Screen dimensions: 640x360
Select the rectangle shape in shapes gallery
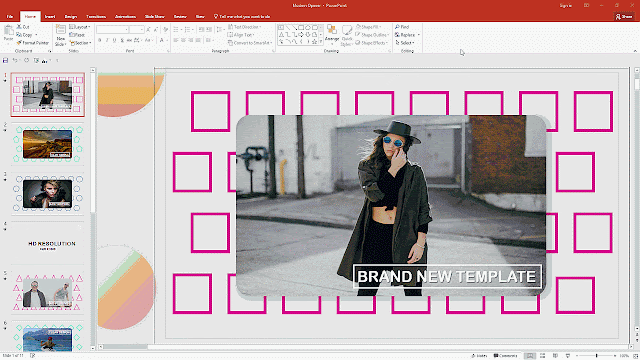coord(301,28)
